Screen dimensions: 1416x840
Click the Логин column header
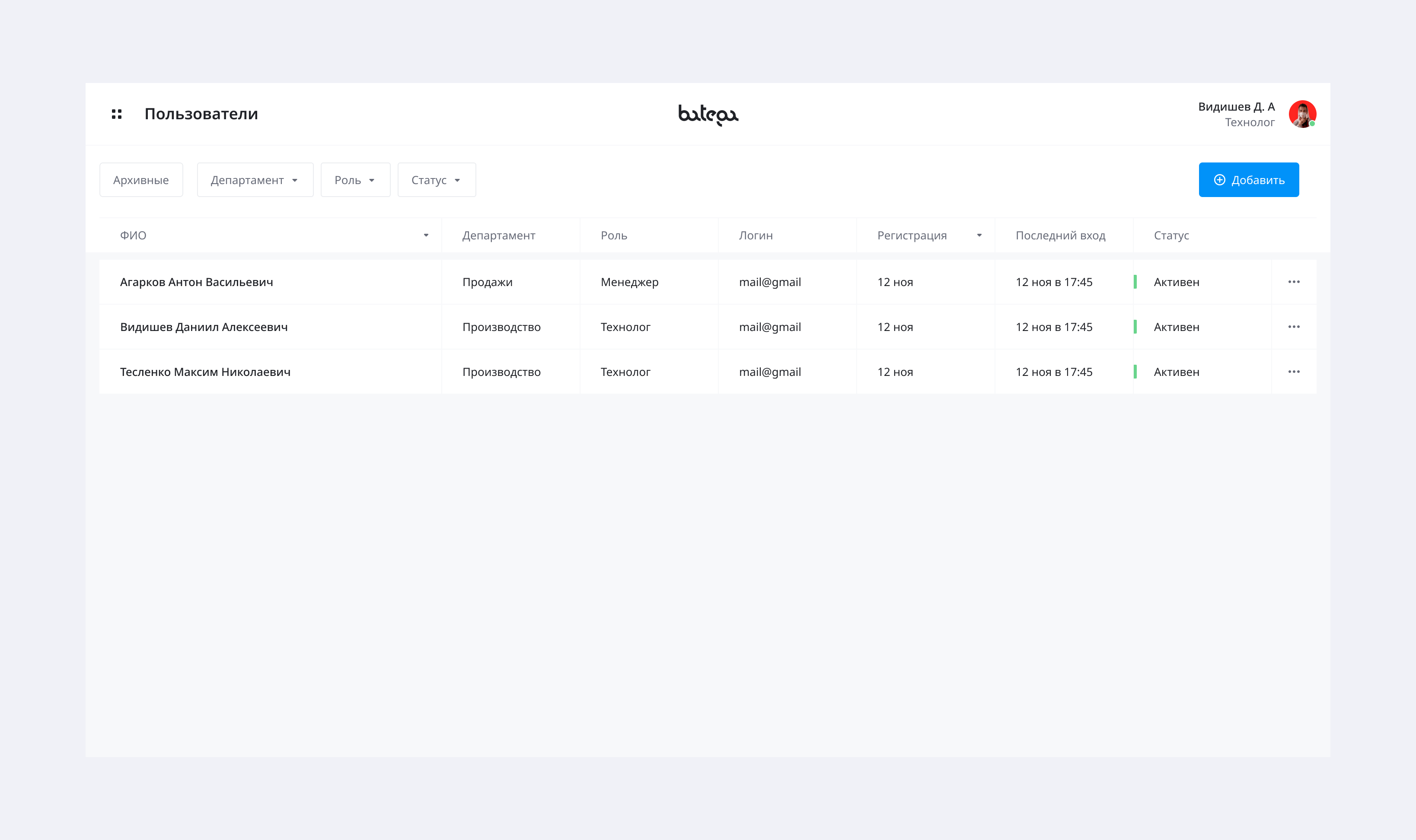[x=755, y=235]
